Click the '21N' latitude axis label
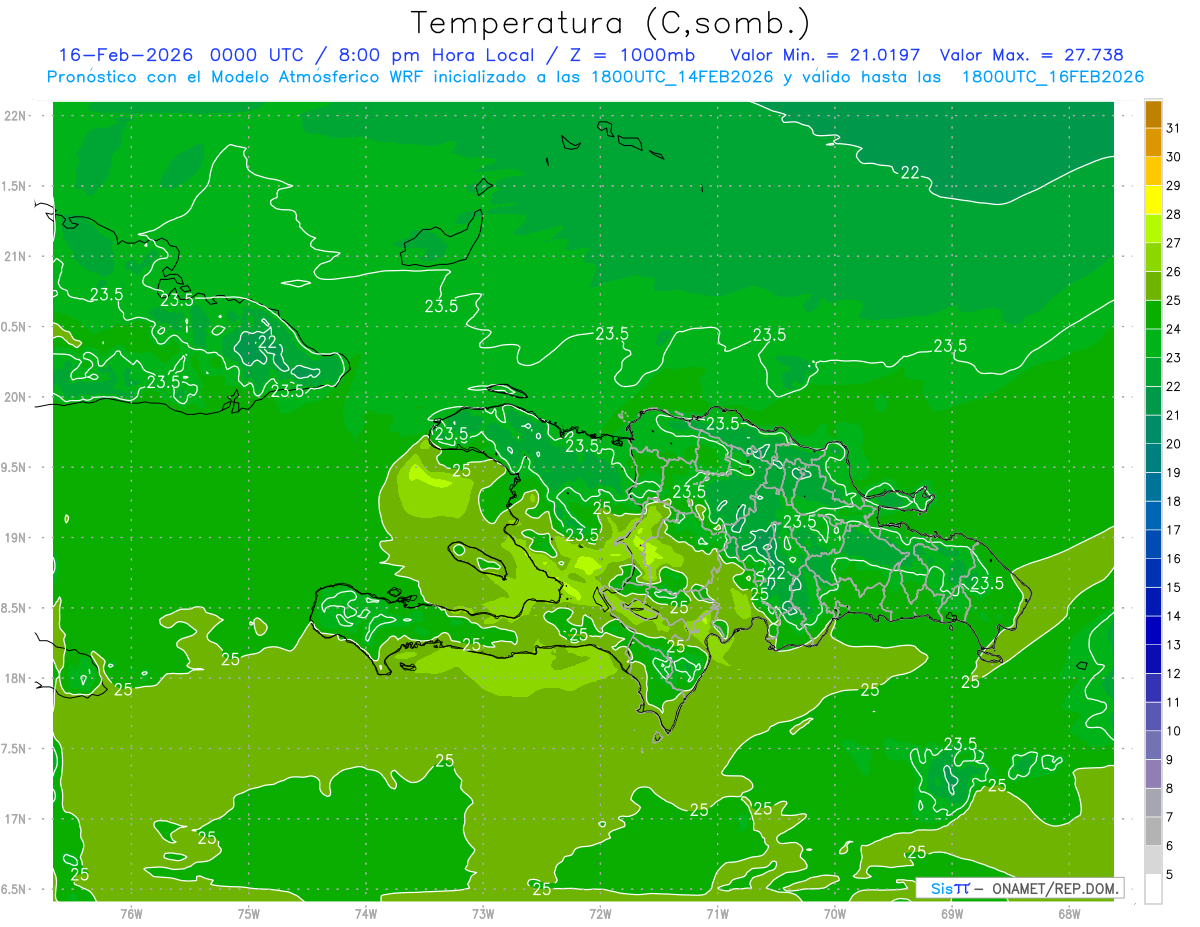Viewport: 1200px width, 927px height. [15, 256]
